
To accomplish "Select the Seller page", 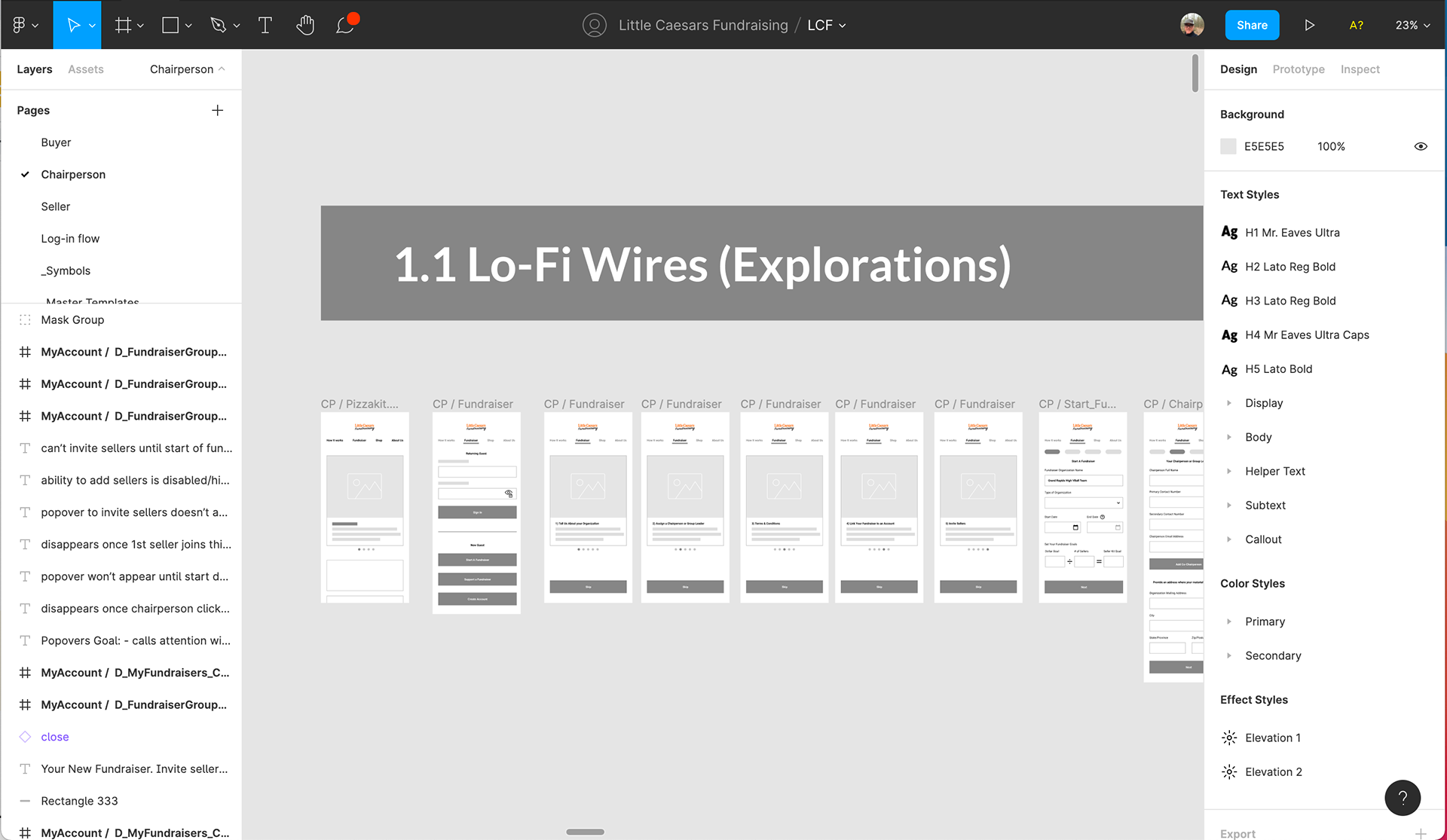I will click(56, 206).
